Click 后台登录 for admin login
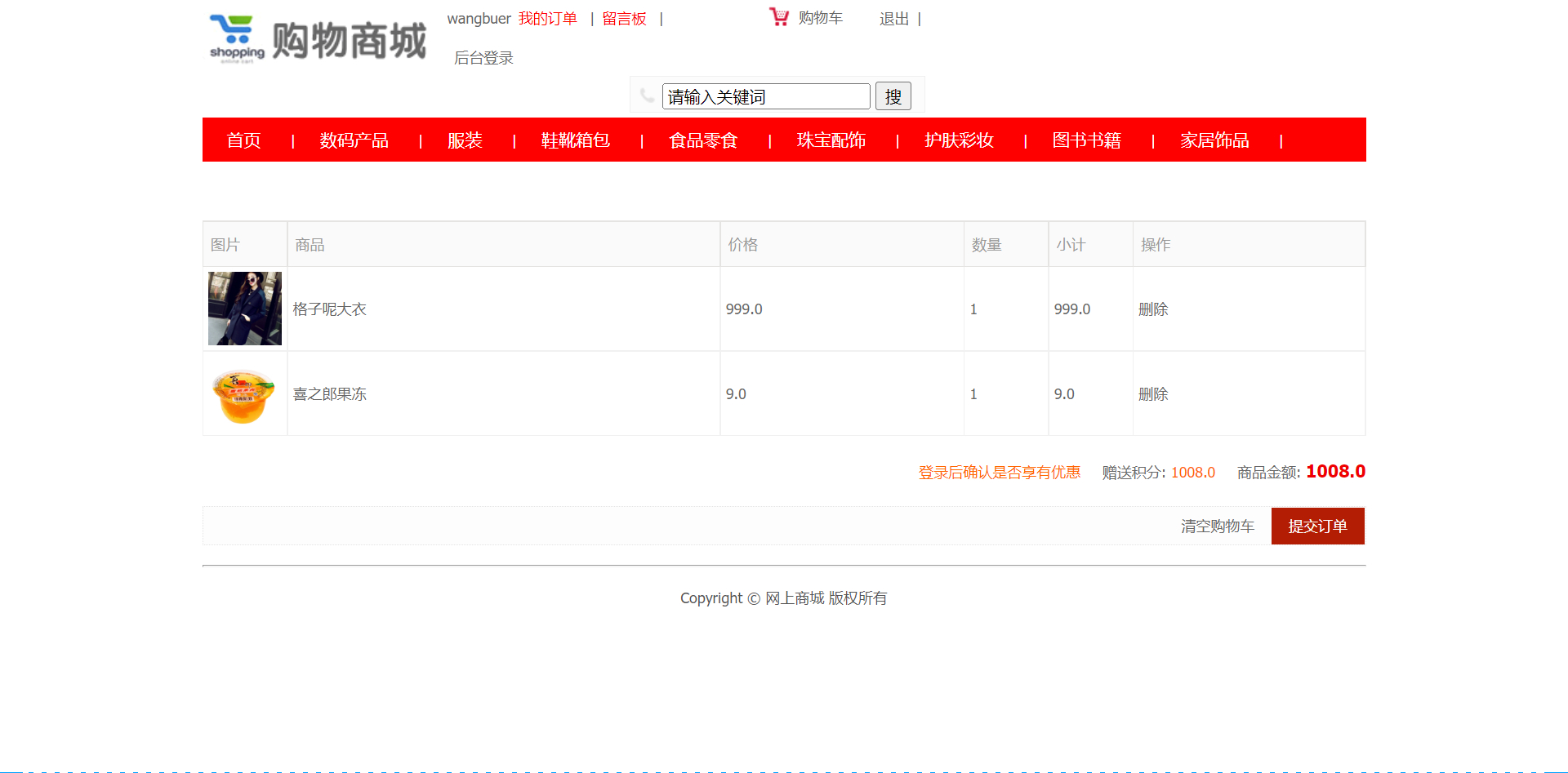This screenshot has width=1568, height=773. [x=485, y=57]
